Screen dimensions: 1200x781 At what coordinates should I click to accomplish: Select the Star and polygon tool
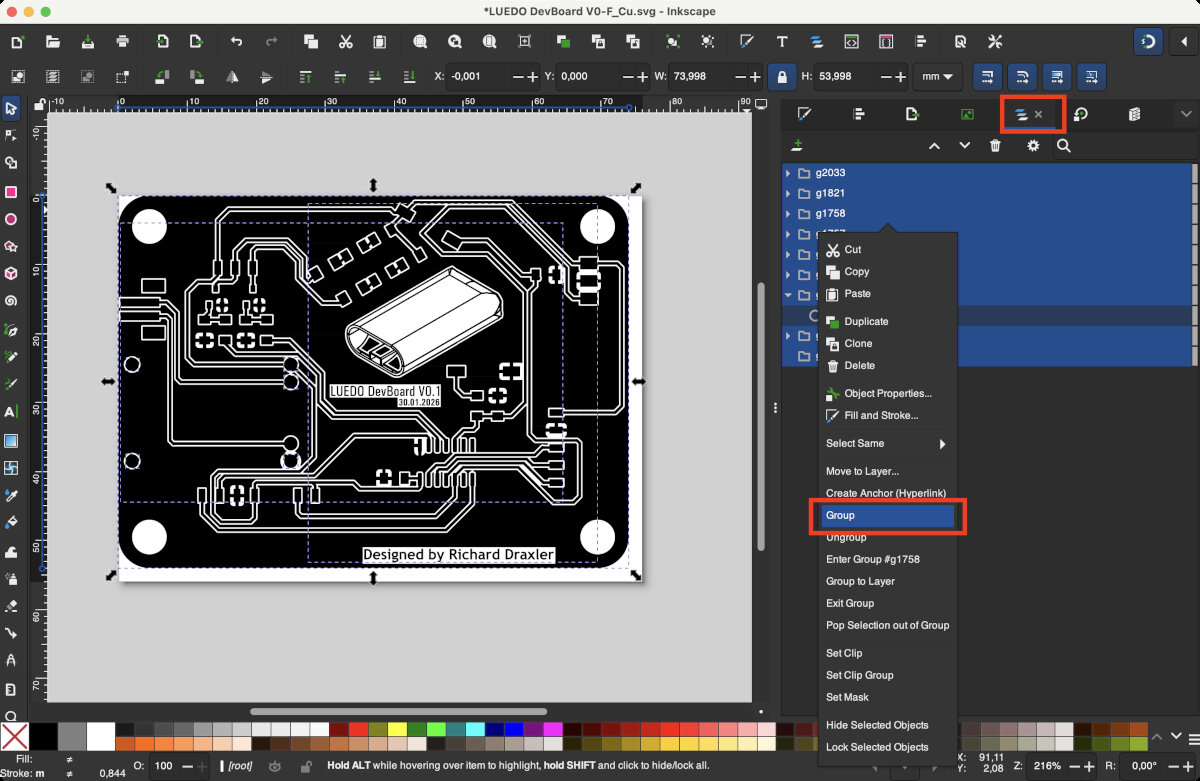click(x=11, y=246)
